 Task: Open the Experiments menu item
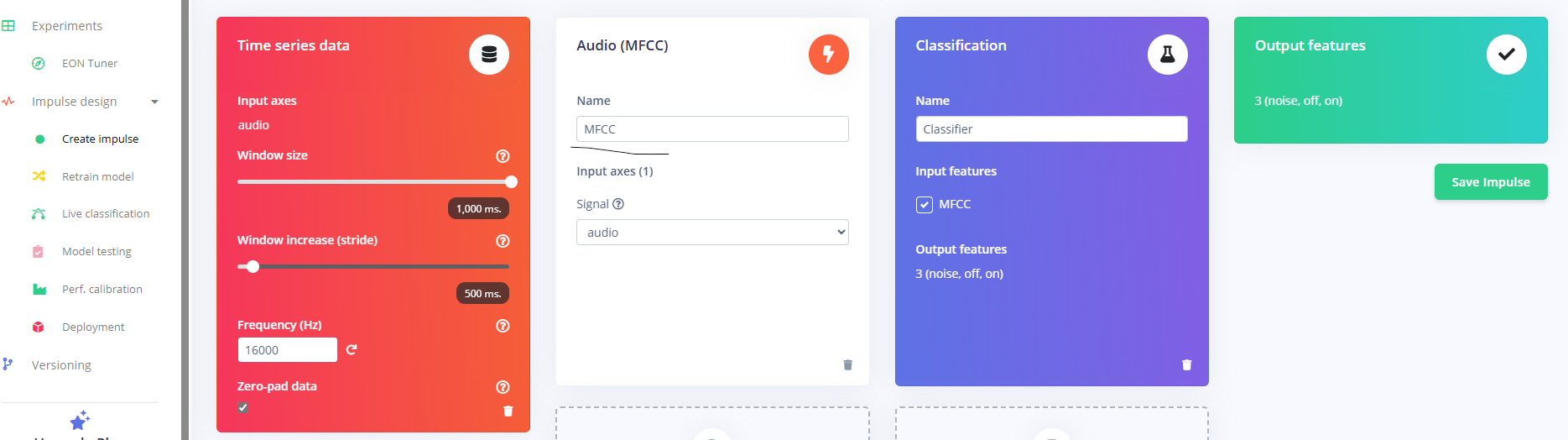coord(67,26)
